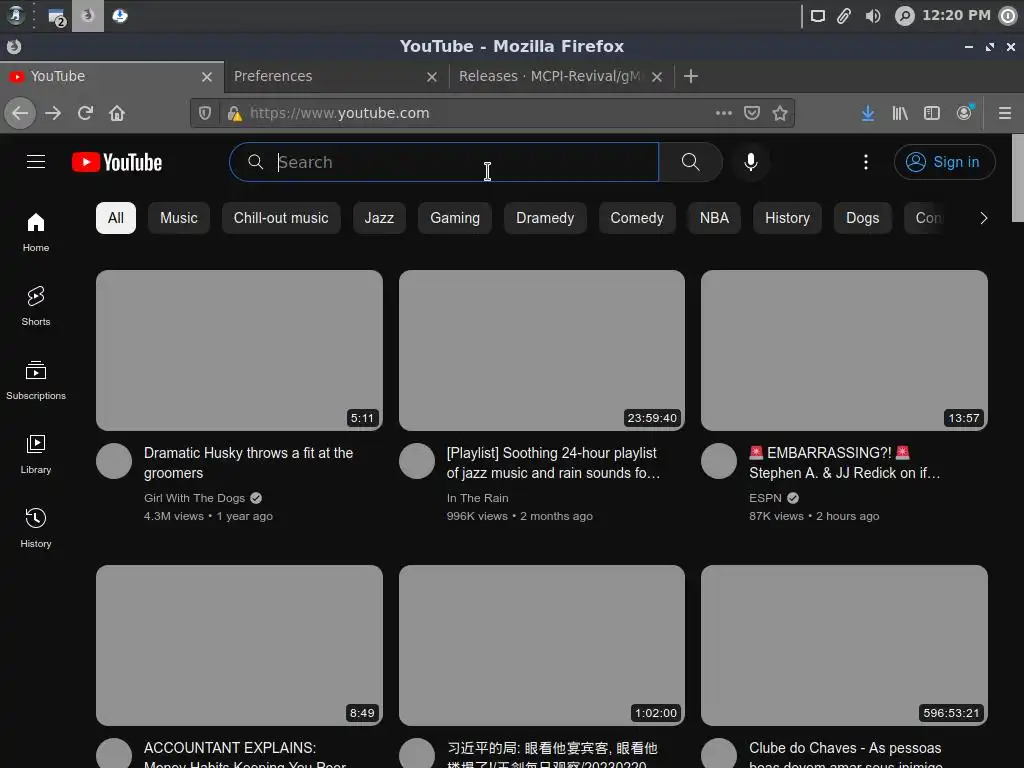This screenshot has height=768, width=1024.
Task: Show Firefox downloads panel
Action: coord(868,113)
